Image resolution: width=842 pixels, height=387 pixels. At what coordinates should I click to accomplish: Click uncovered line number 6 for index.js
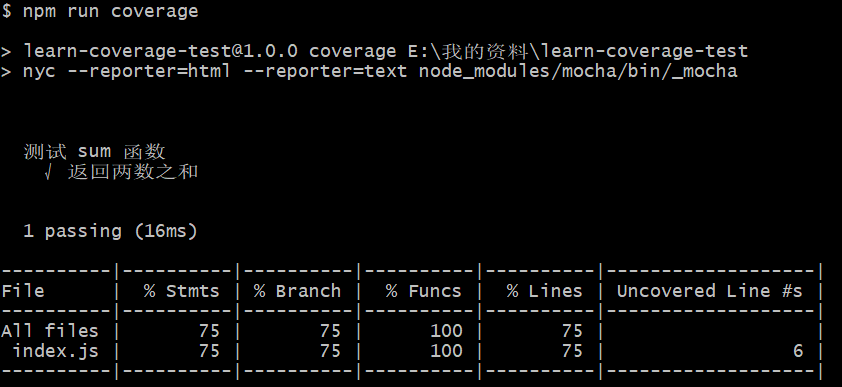pos(798,351)
